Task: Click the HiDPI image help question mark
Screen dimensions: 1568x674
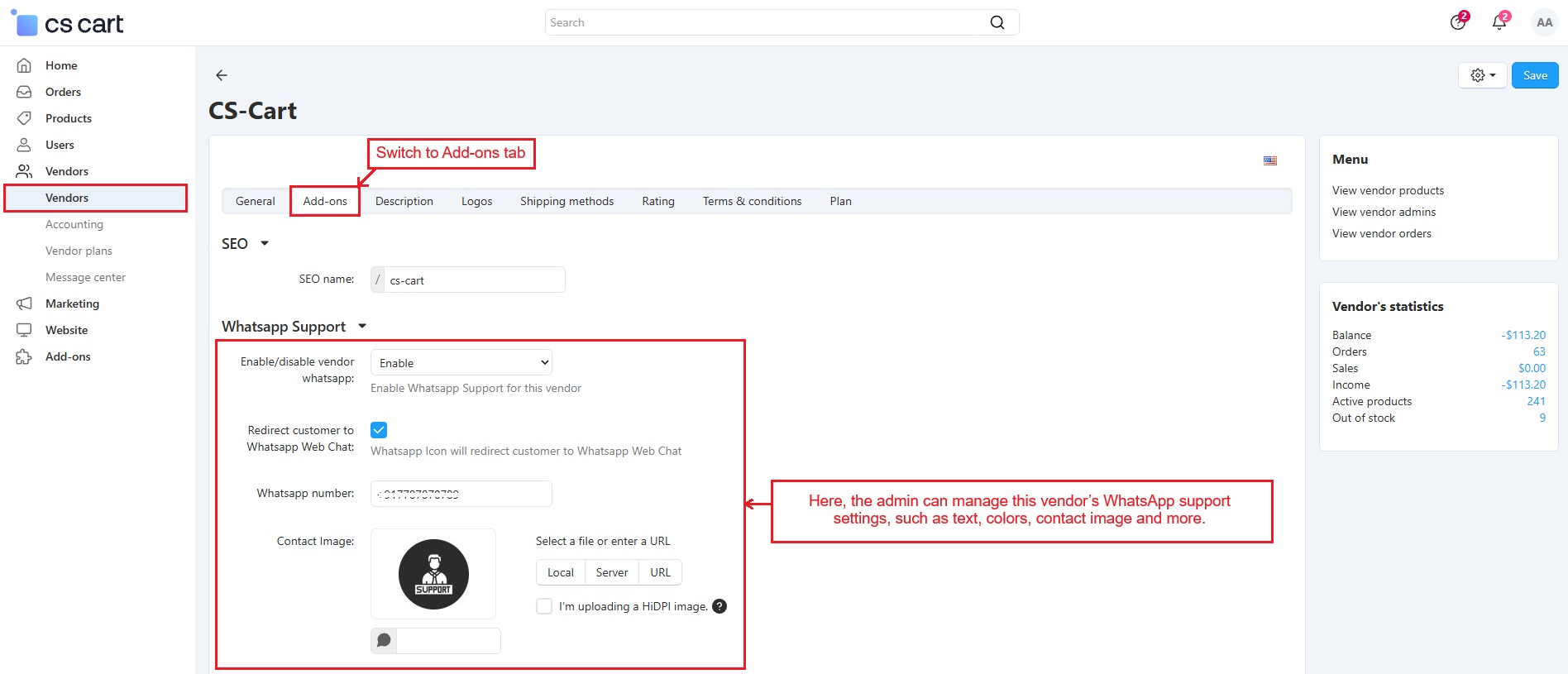Action: pyautogui.click(x=719, y=606)
